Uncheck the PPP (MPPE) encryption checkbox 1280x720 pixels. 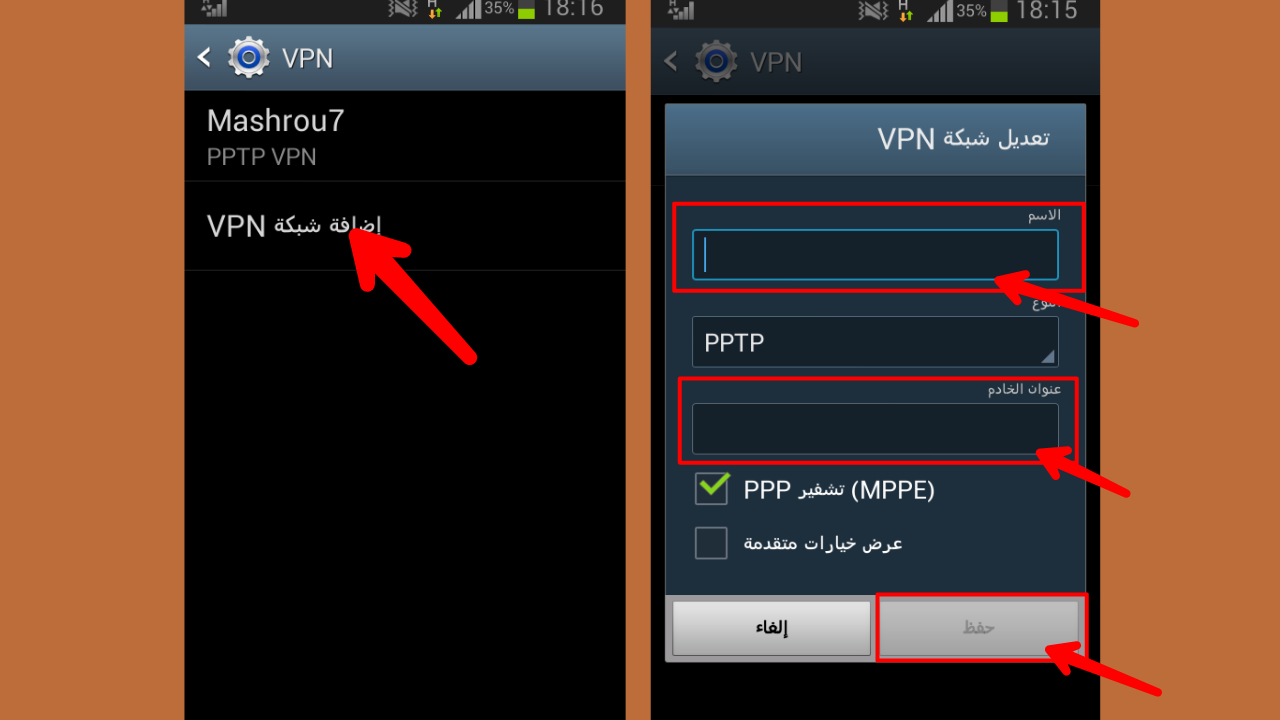pos(711,489)
